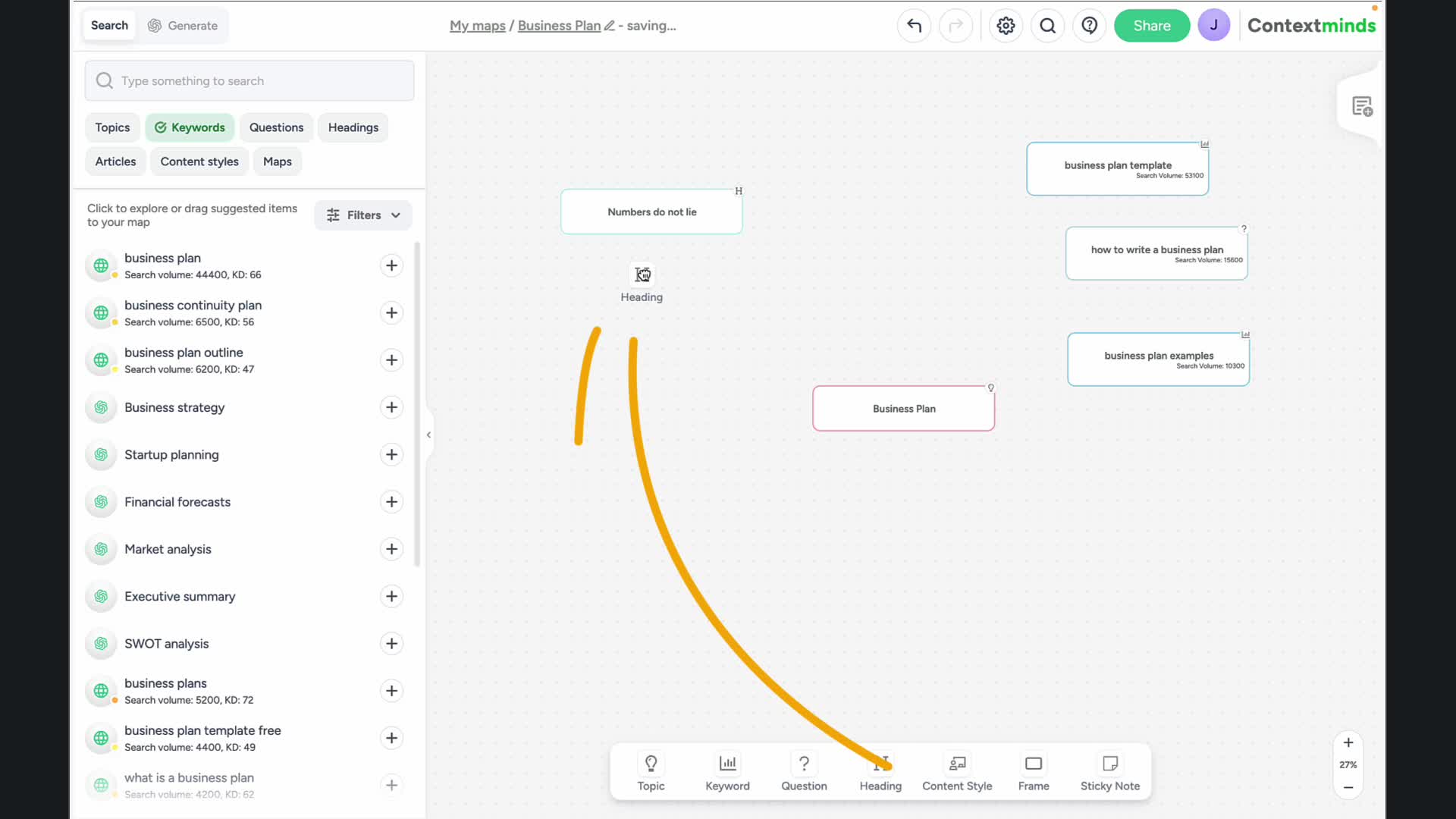Toggle the Keywords filter chip
Screen dimensions: 1456x819
[x=190, y=127]
